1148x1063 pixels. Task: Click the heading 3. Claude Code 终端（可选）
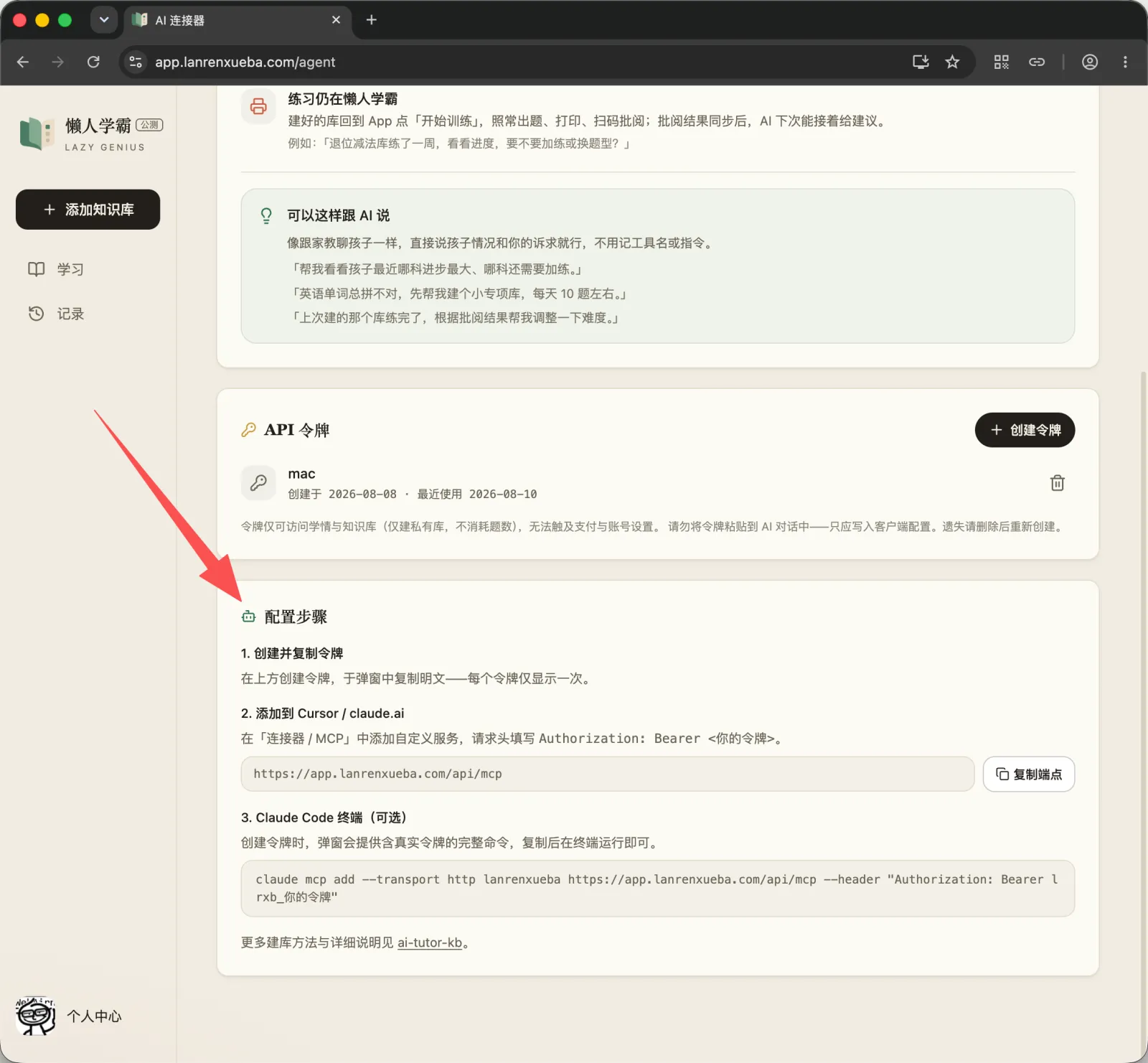point(324,818)
